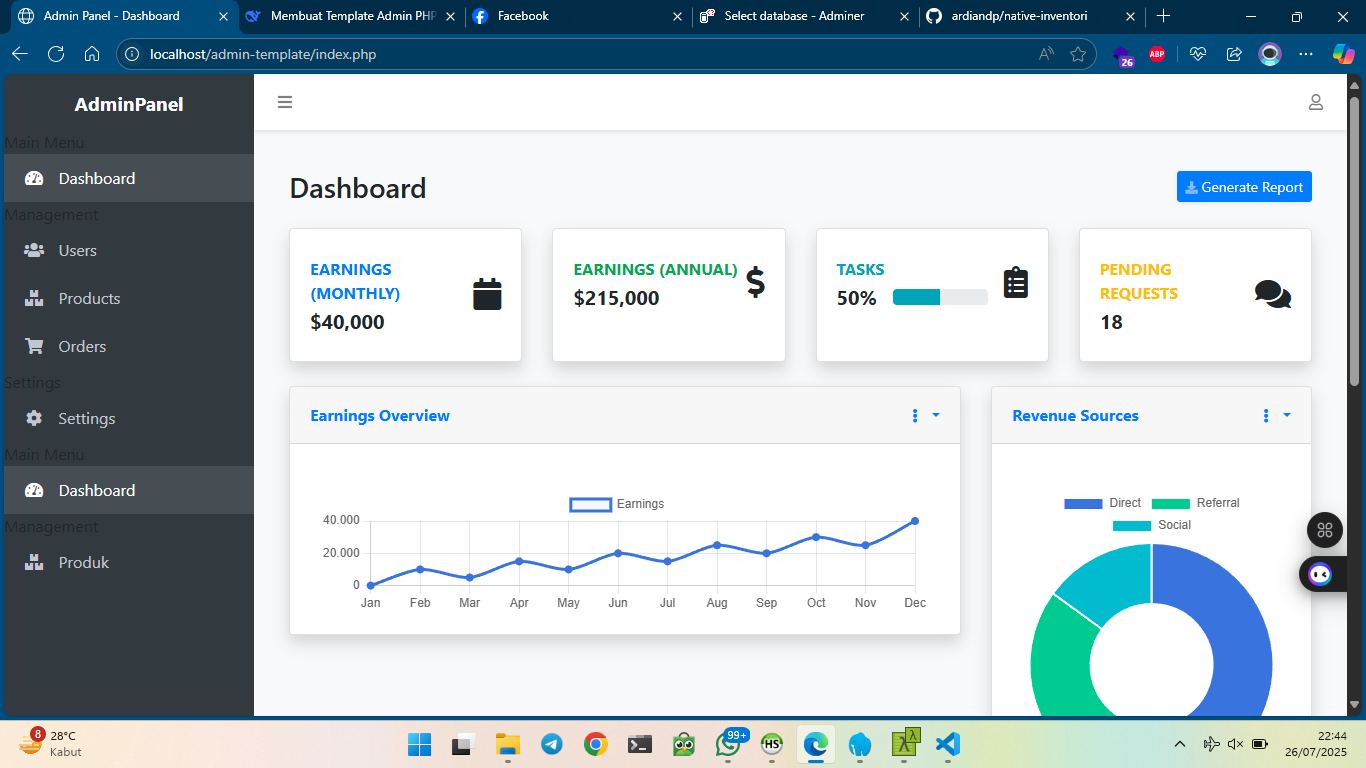Screen dimensions: 1366x768
Task: Toggle the Direct legend in Revenue Sources
Action: coord(1103,503)
